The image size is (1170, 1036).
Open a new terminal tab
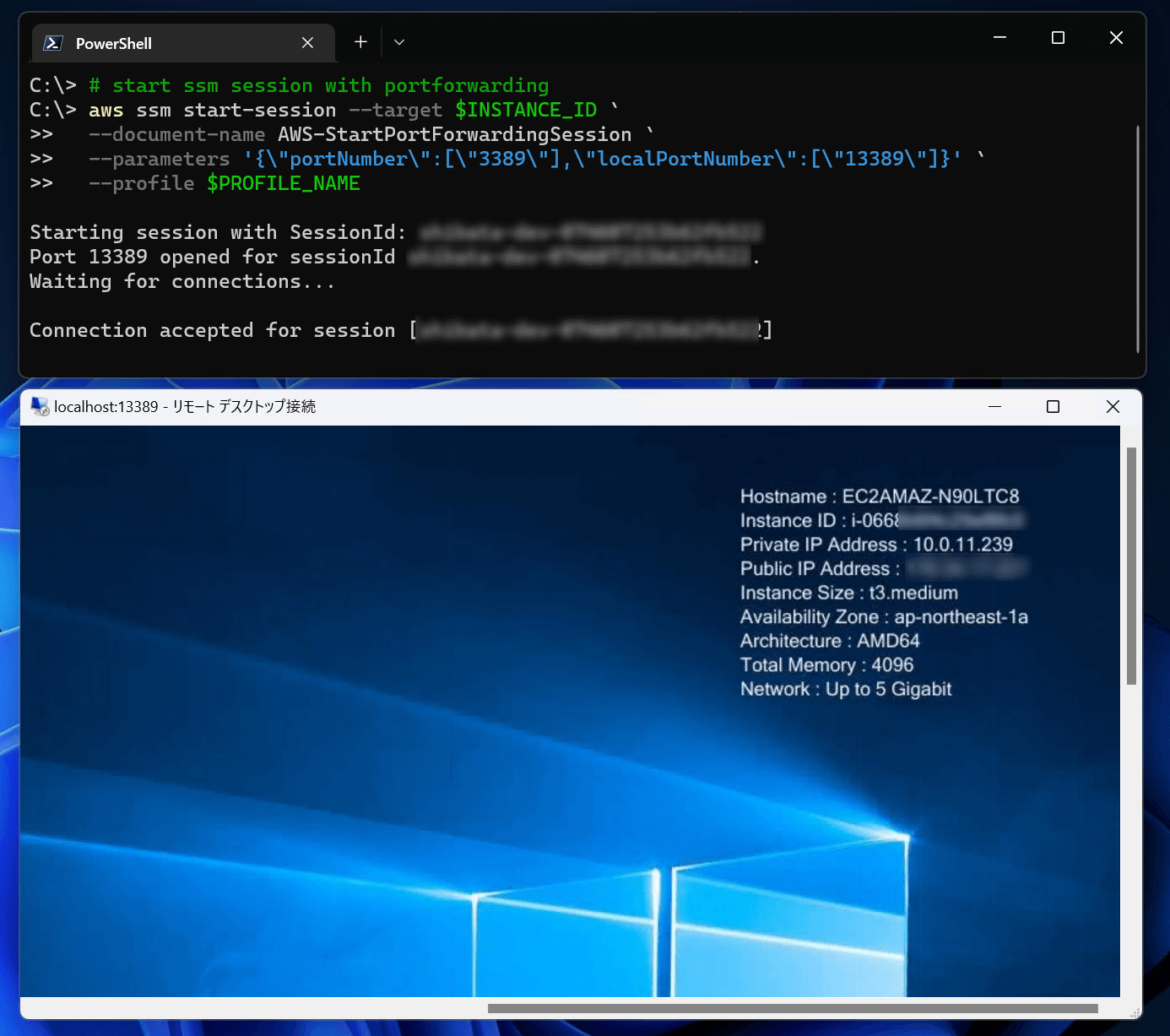pos(360,42)
